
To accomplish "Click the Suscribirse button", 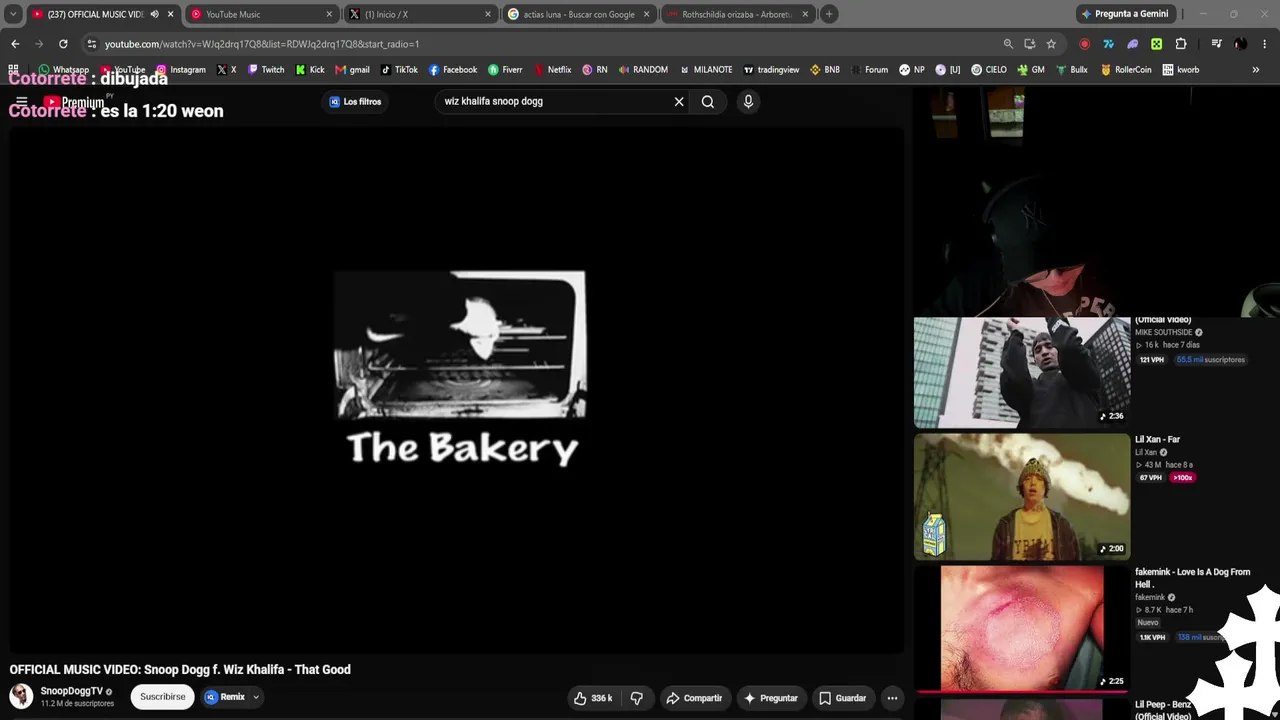I will (x=162, y=697).
